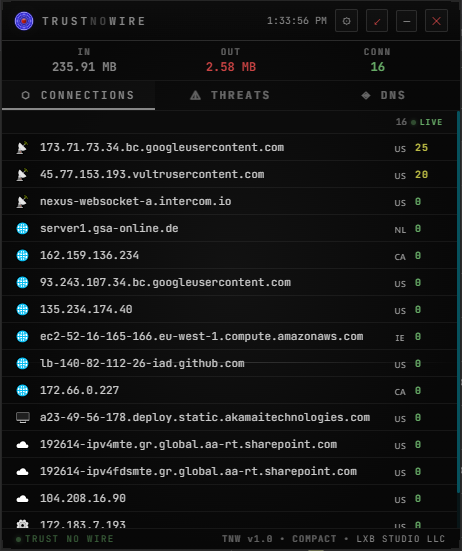Click the yellow score 25 value
Viewport: 462px width, 551px height.
421,148
